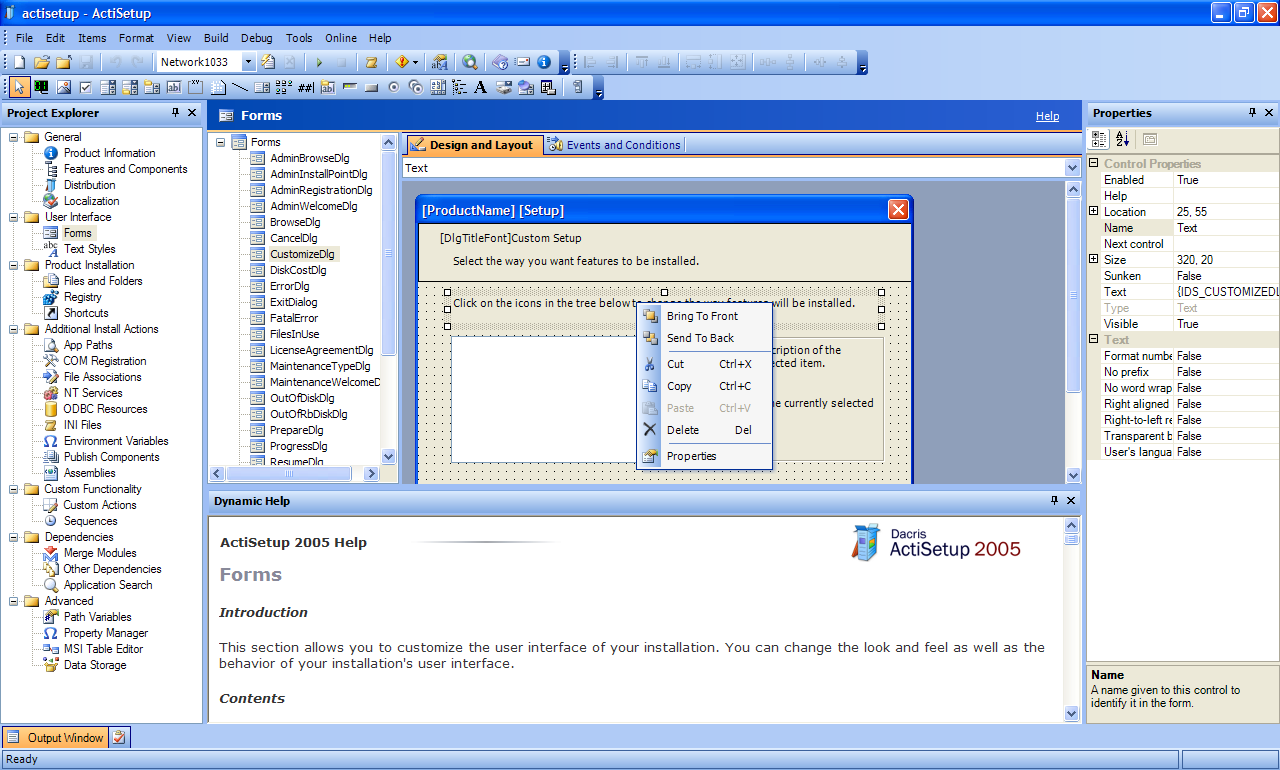Open the Output Window tab
This screenshot has width=1280, height=770.
(56, 738)
